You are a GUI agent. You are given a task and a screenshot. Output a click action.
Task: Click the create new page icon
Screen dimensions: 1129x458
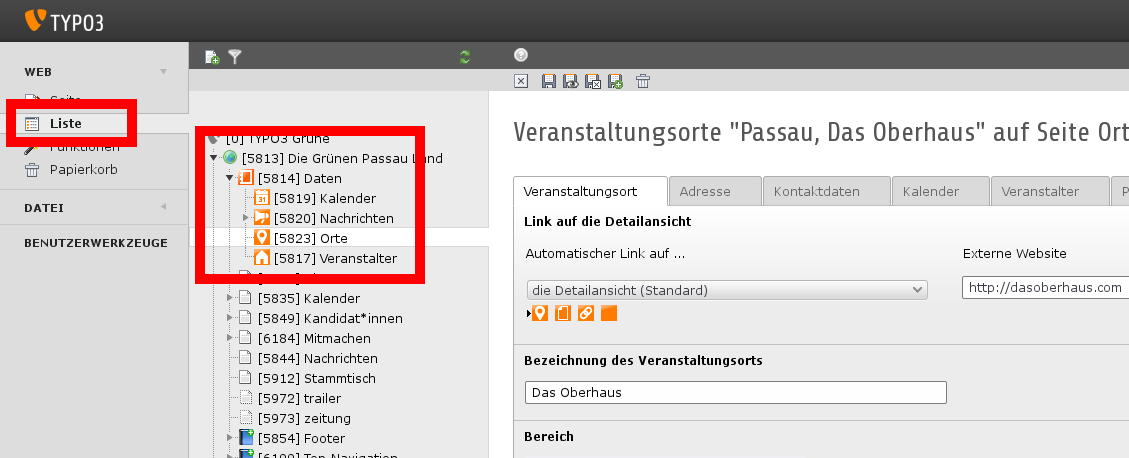[211, 57]
